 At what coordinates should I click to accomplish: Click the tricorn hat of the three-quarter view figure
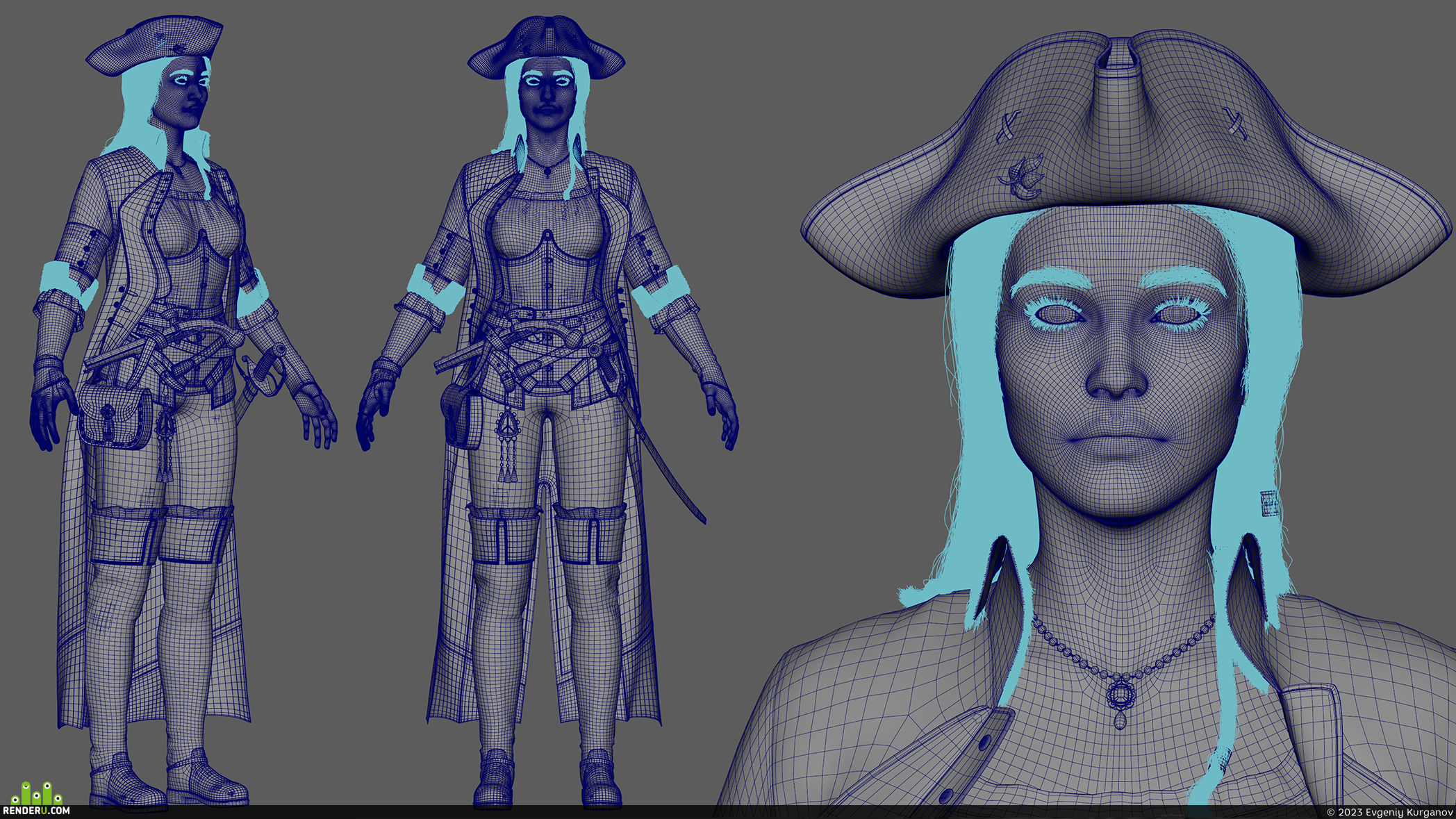154,44
